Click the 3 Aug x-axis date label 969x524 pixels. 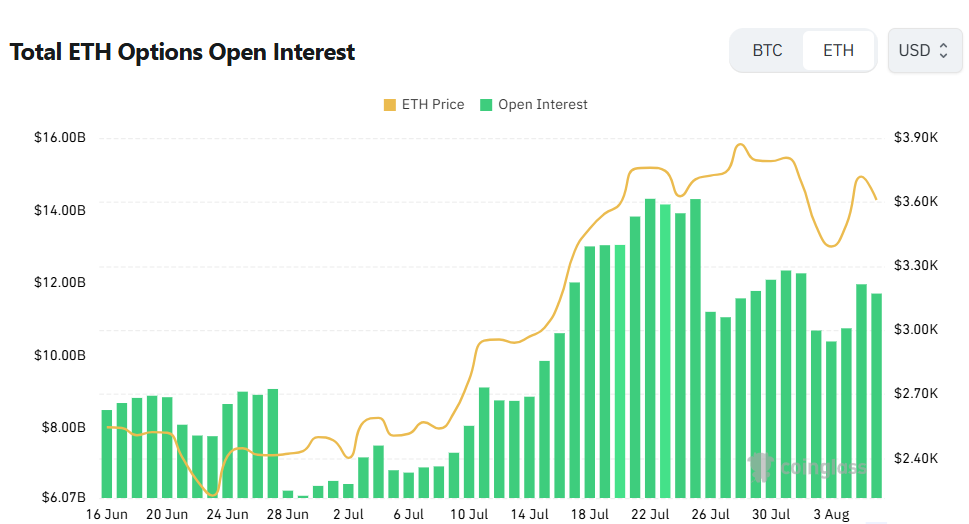point(831,514)
